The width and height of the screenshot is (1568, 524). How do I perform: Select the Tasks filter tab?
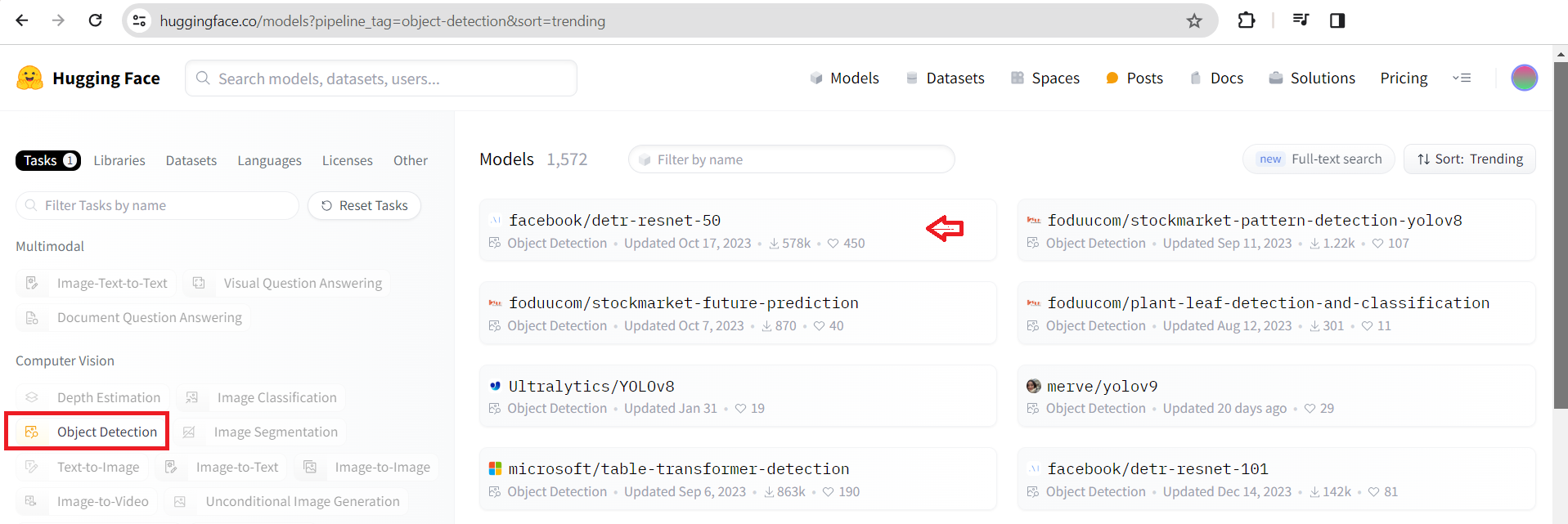(x=48, y=160)
